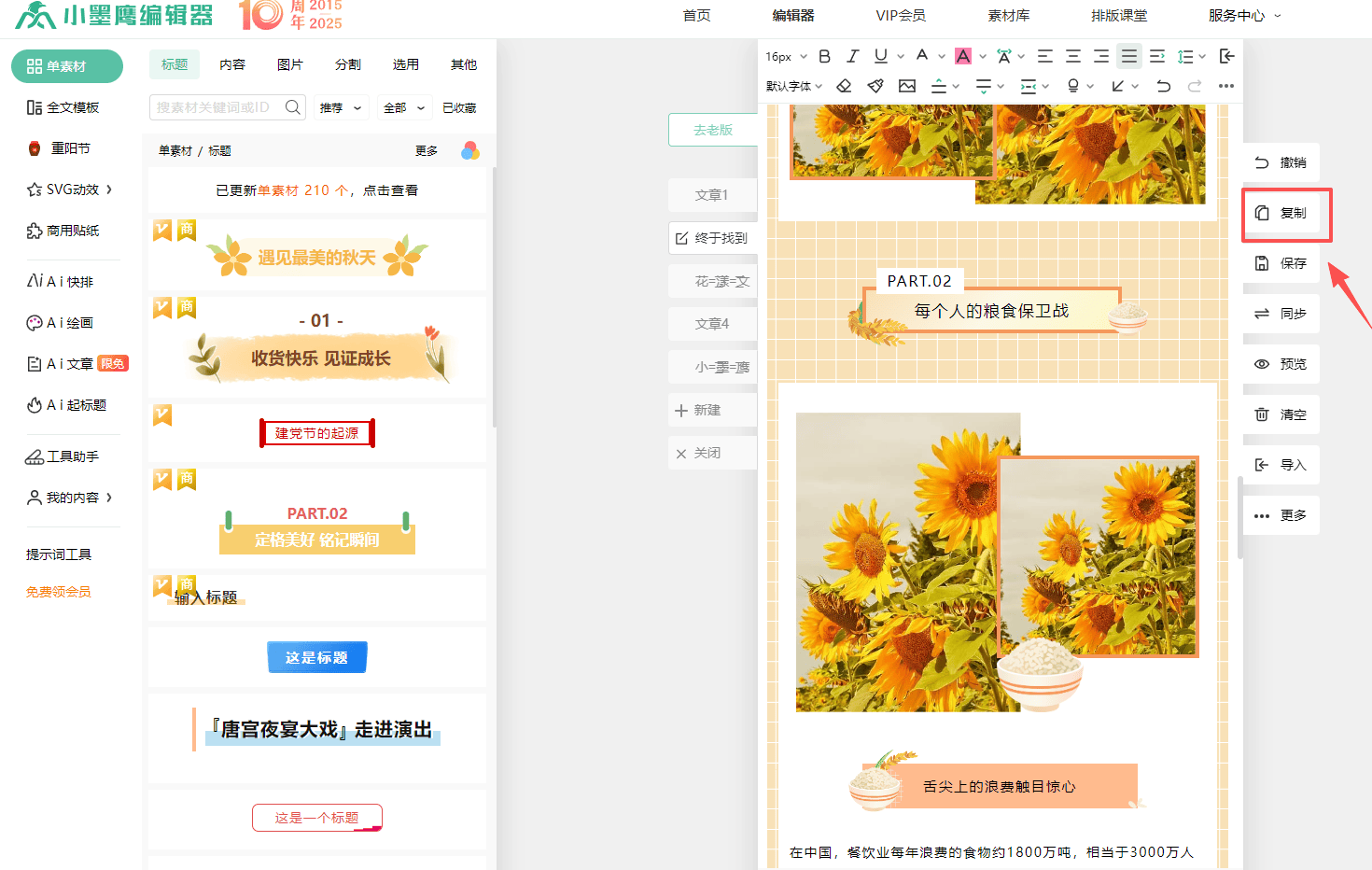1372x870 pixels.
Task: Select the 这是标题 blue title template
Action: (x=316, y=657)
